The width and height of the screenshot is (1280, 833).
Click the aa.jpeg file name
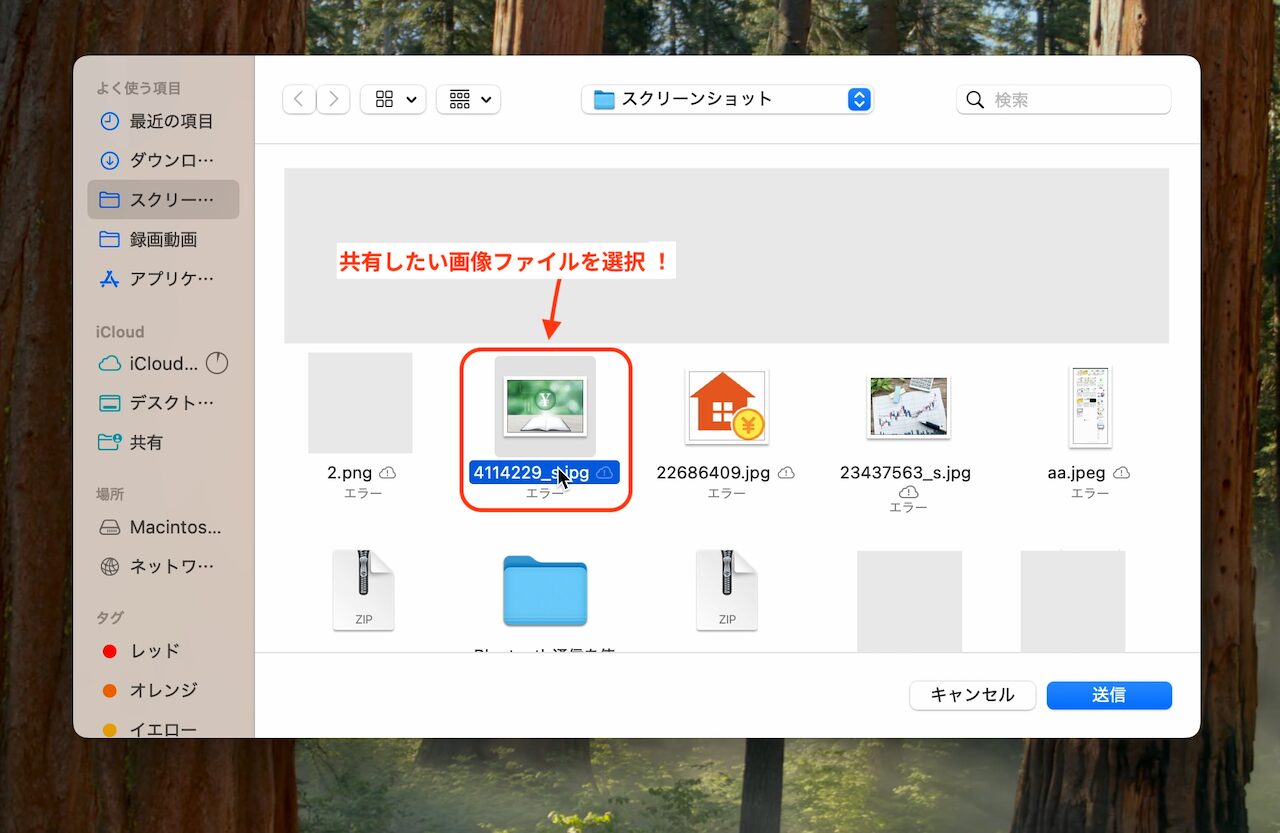(1078, 473)
